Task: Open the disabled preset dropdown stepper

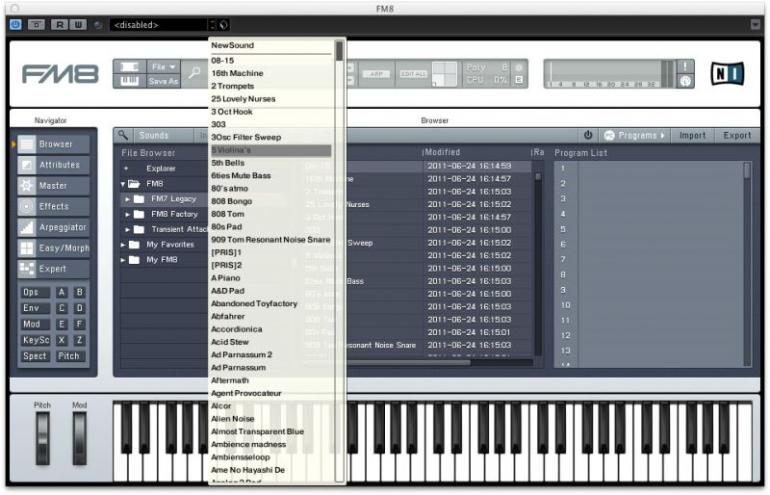Action: (x=213, y=25)
